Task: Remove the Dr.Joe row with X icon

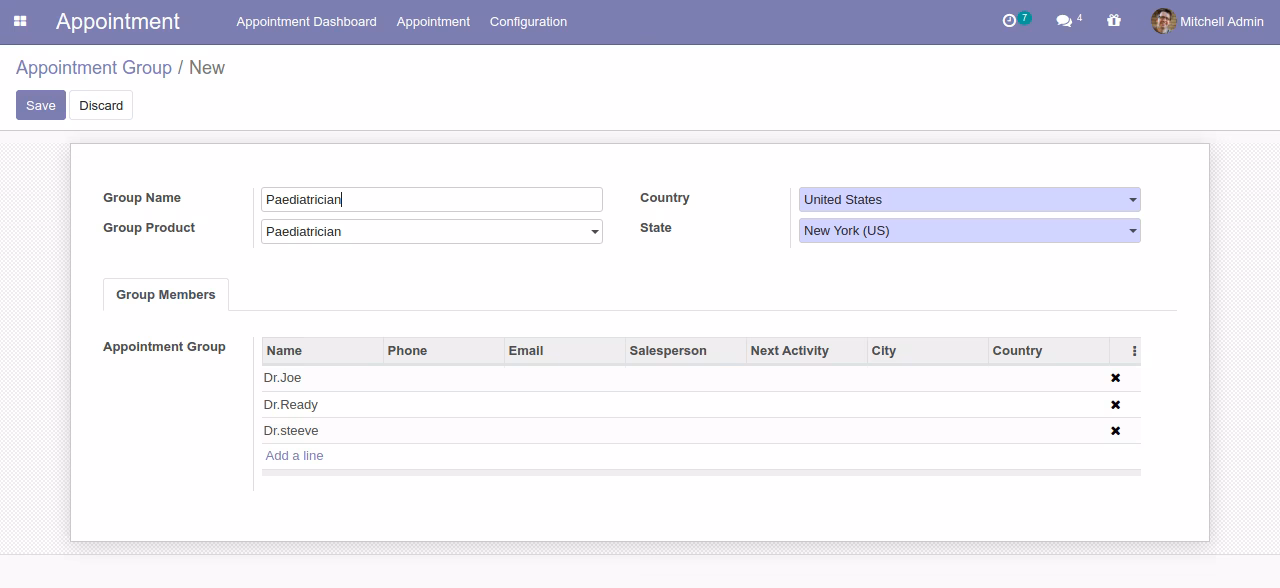Action: tap(1115, 378)
